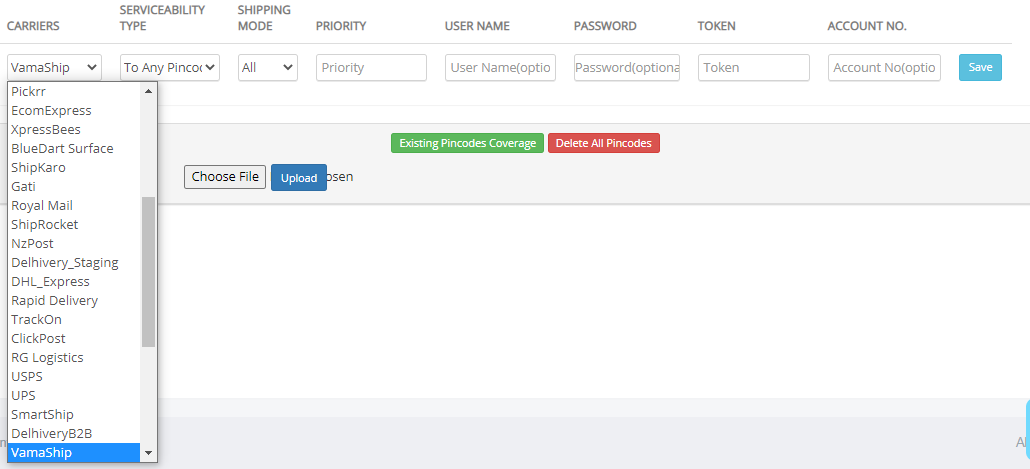Pick USPS from the carrier list

click(x=74, y=377)
